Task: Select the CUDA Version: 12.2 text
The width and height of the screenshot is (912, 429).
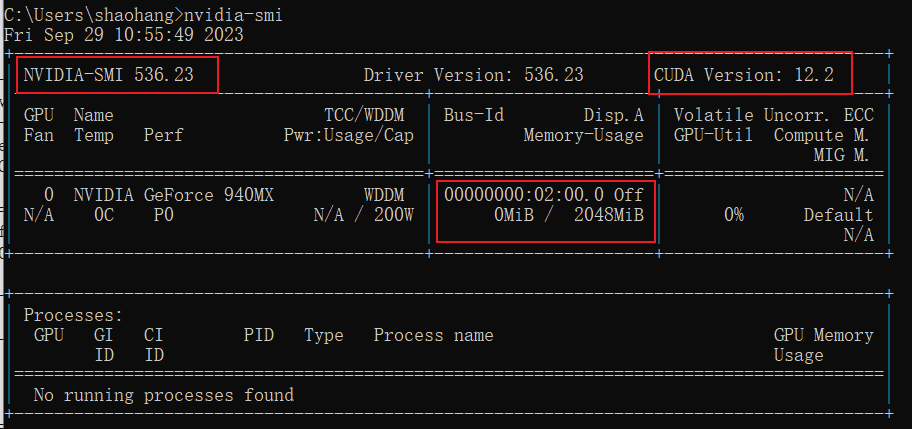Action: 752,74
